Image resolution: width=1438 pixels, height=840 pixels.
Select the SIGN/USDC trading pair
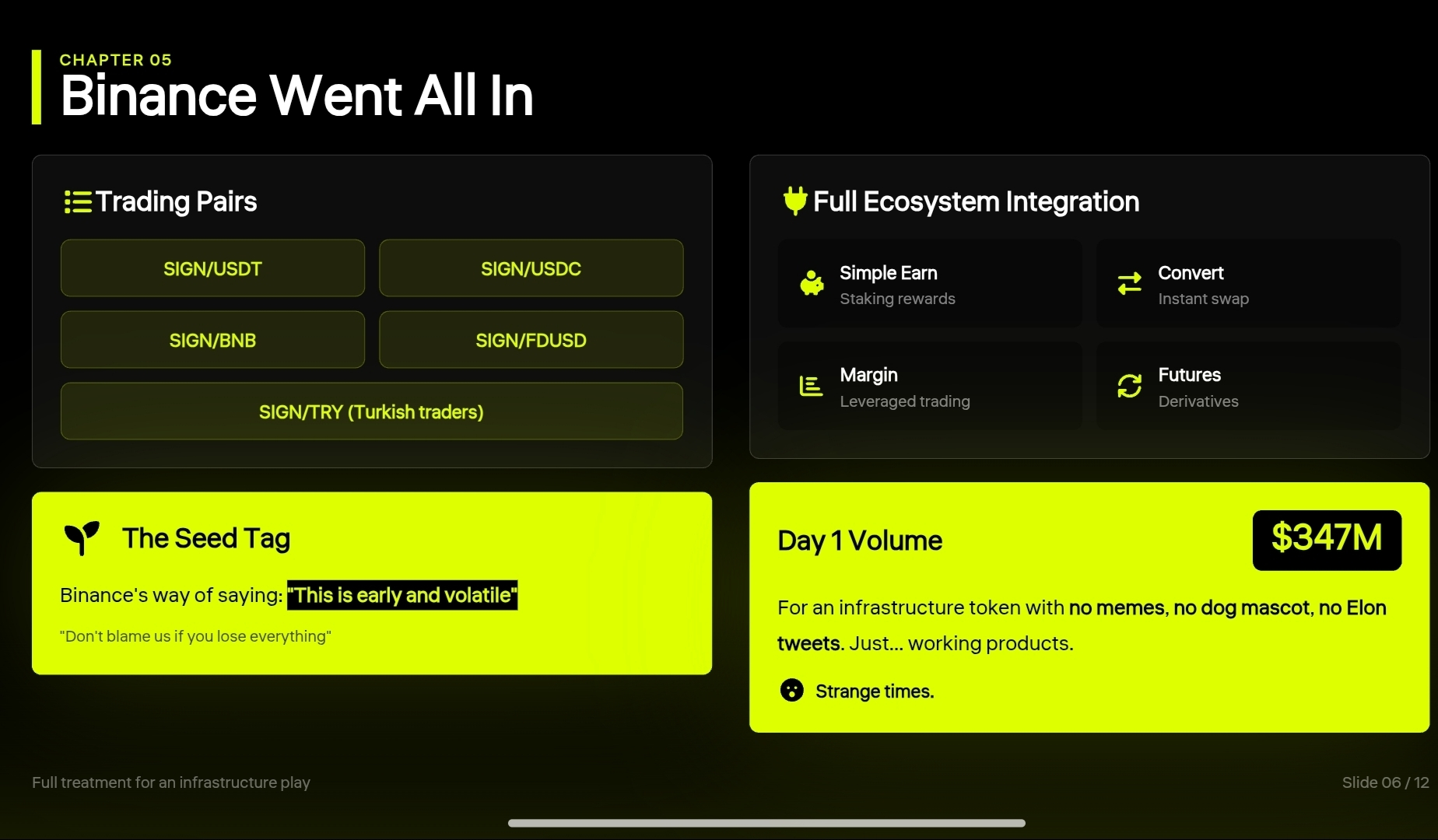(531, 268)
